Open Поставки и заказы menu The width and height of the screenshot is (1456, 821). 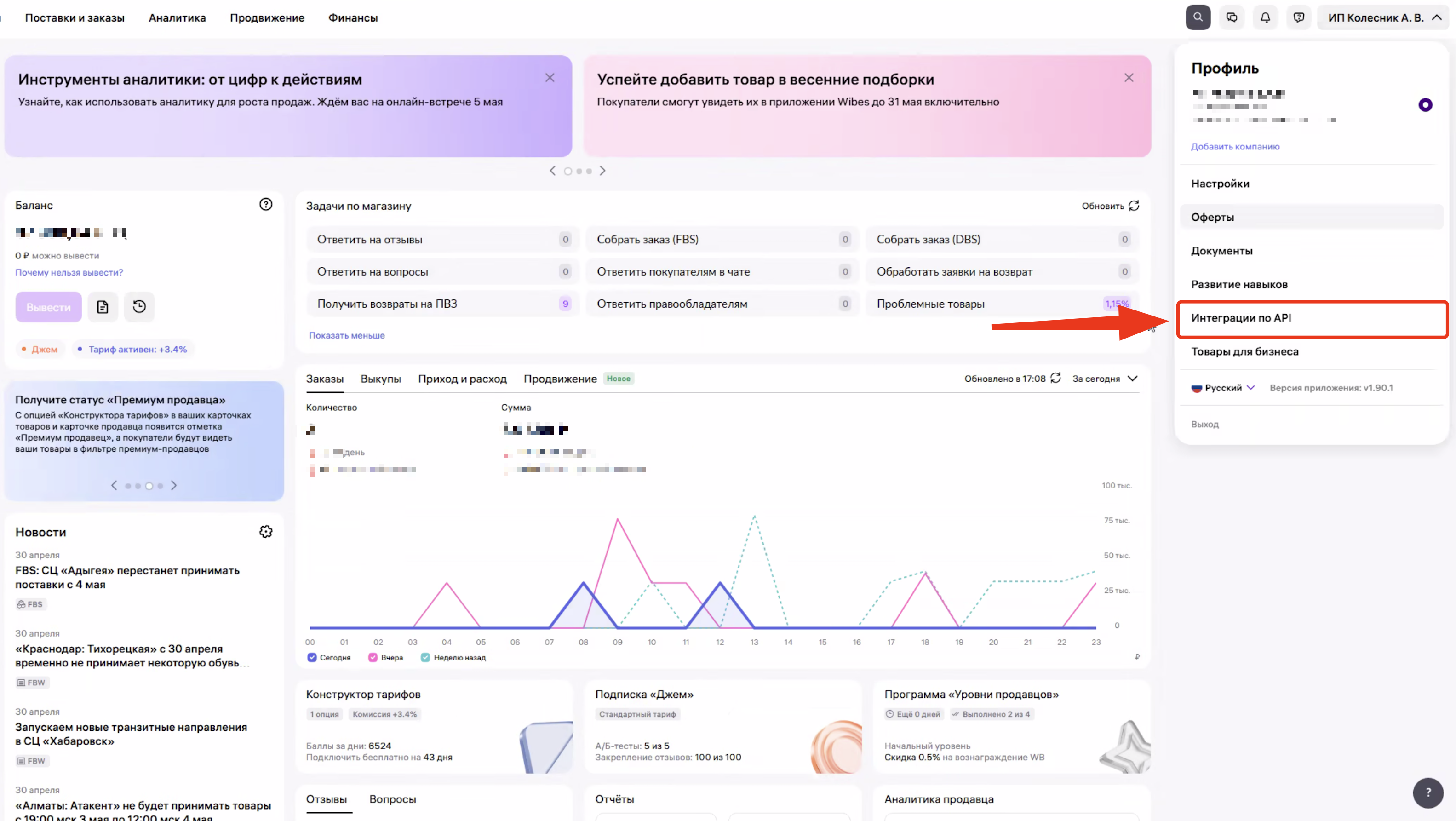click(75, 18)
